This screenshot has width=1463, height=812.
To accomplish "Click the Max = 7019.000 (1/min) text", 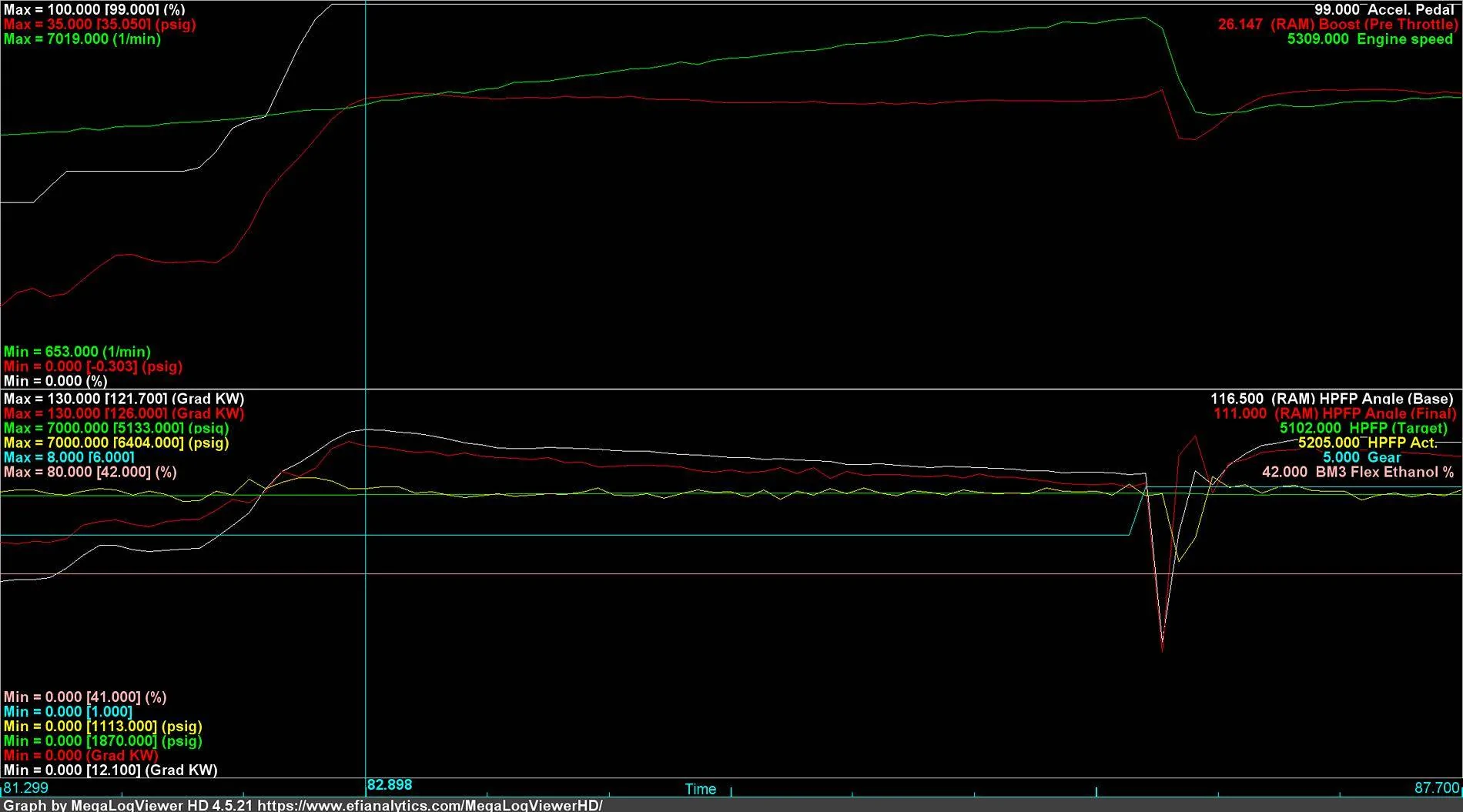I will coord(82,39).
